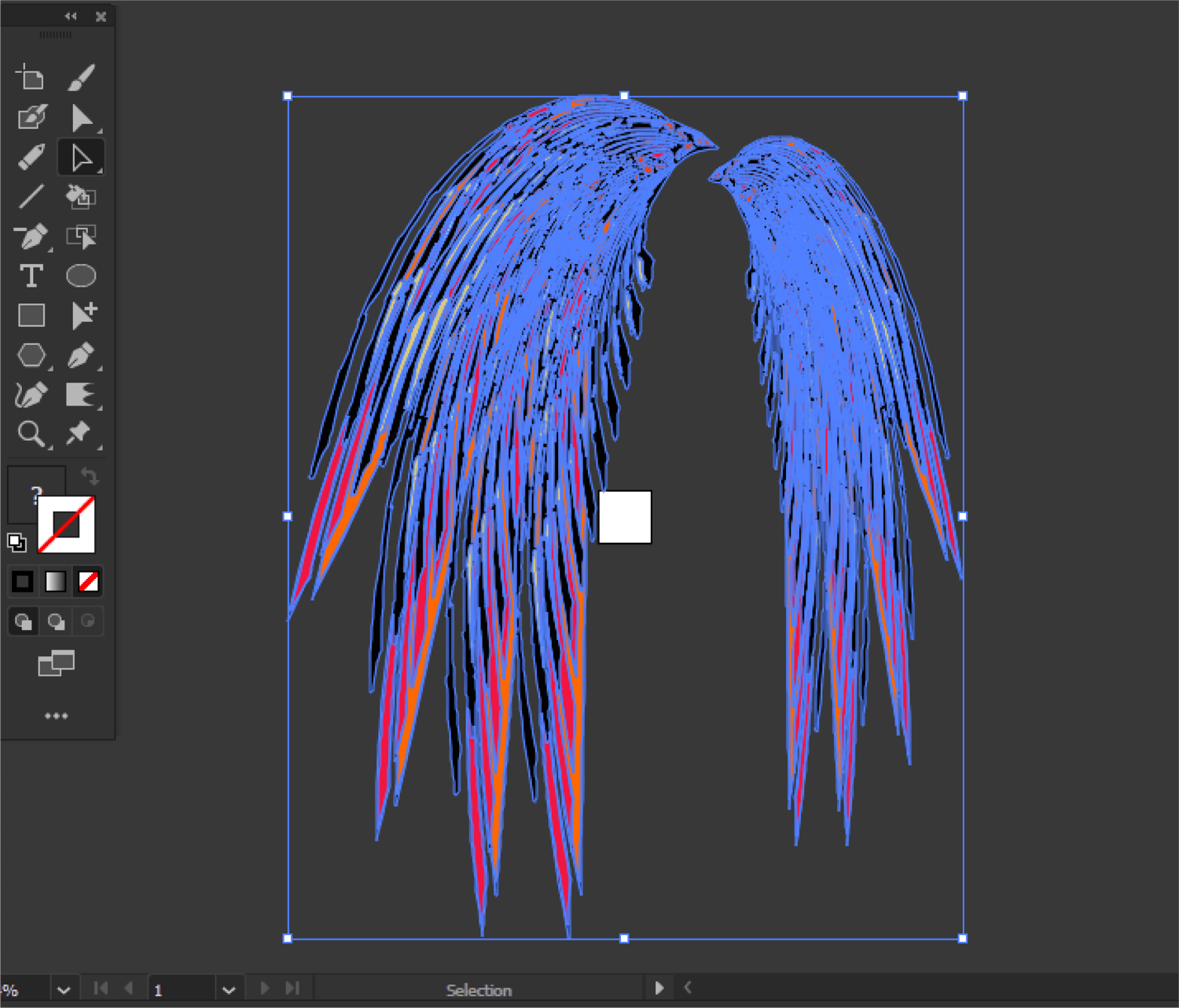Open the artboard number dropdown
The image size is (1179, 1008).
pos(229,990)
